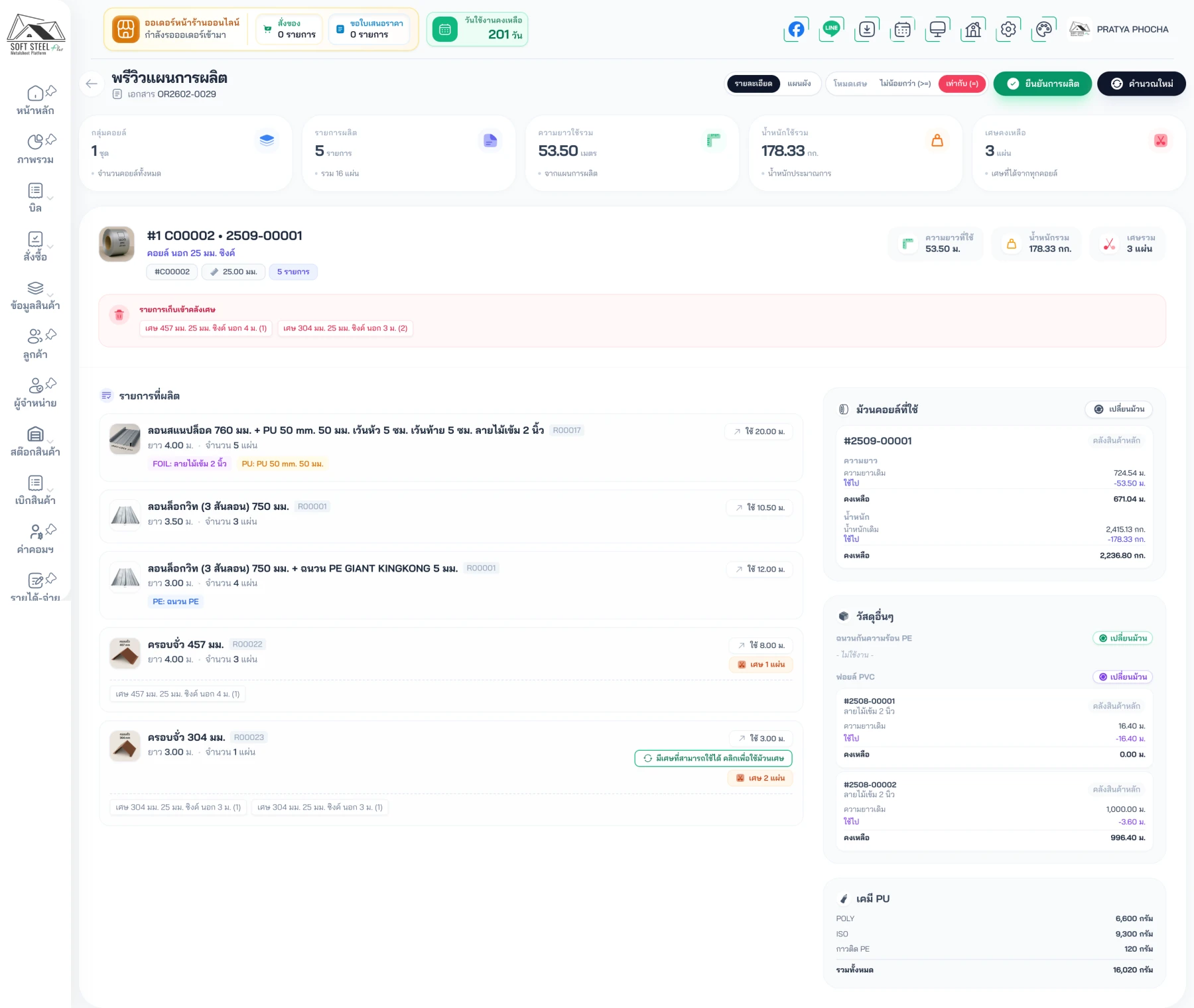
Task: Expand สั่งซื้อ menu in sidebar
Action: (x=35, y=247)
